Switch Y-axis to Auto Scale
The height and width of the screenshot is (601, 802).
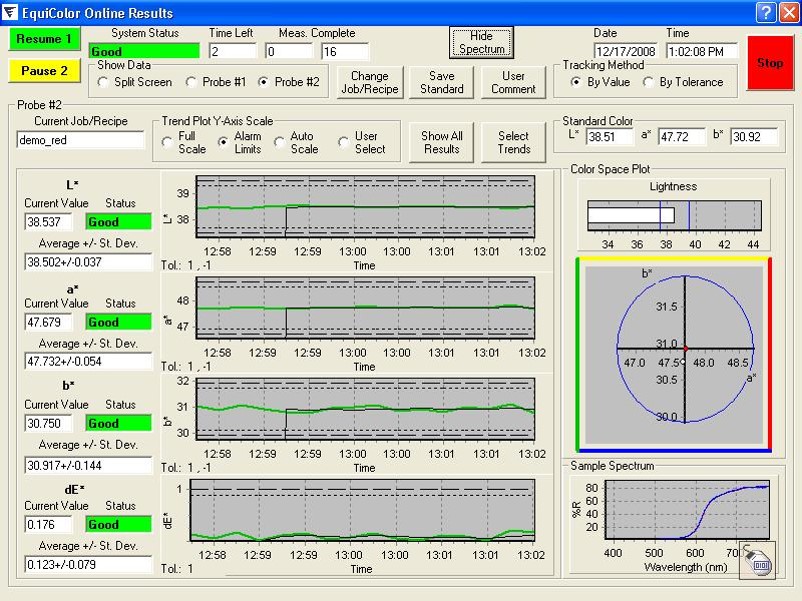tap(280, 142)
